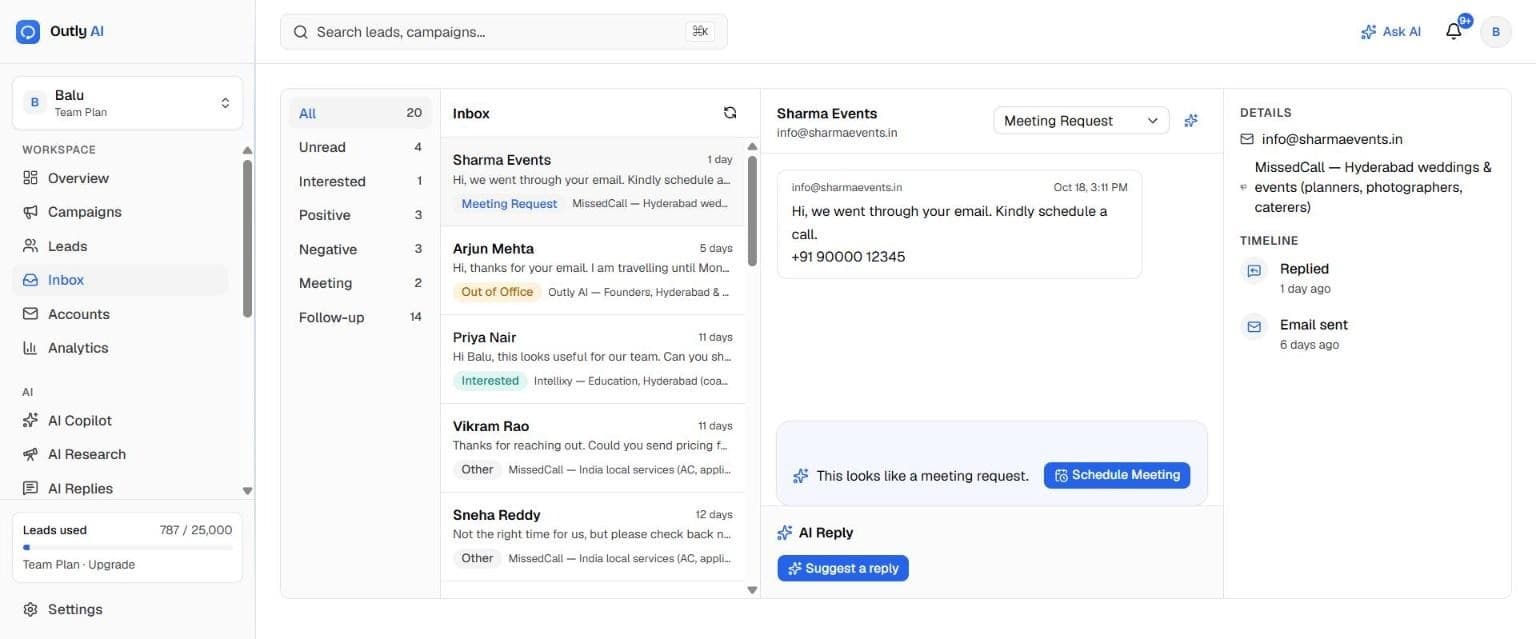The height and width of the screenshot is (639, 1536).
Task: Click inbox list scroll down arrow
Action: [752, 590]
